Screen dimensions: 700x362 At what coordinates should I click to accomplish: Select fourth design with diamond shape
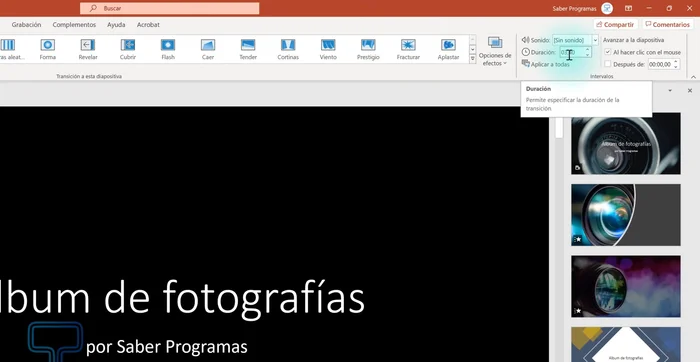(x=626, y=344)
